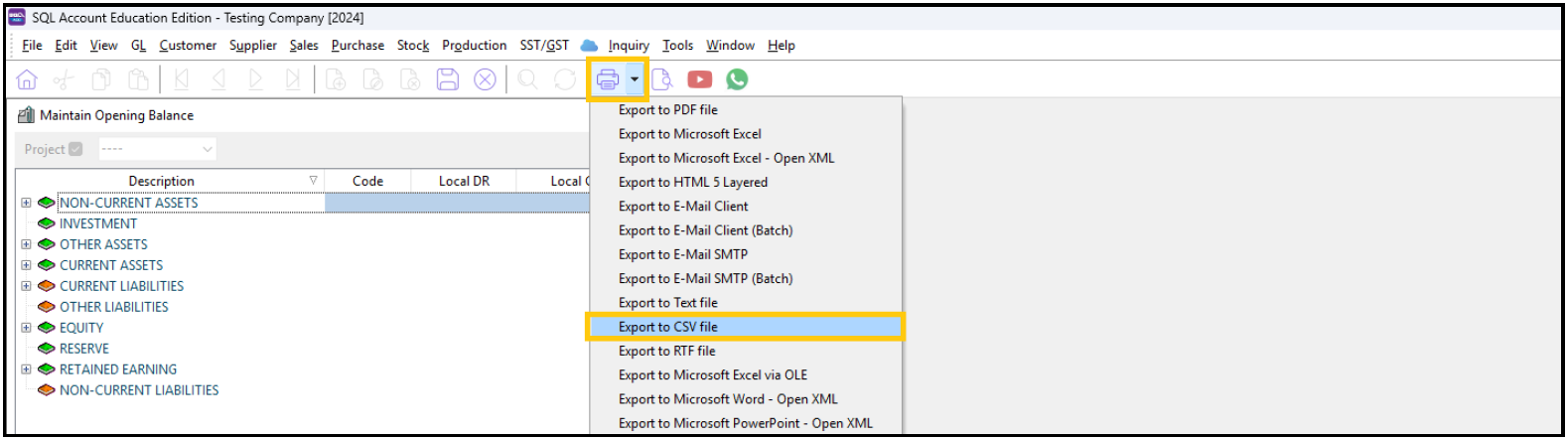Click the Cut scissors icon

pyautogui.click(x=64, y=79)
